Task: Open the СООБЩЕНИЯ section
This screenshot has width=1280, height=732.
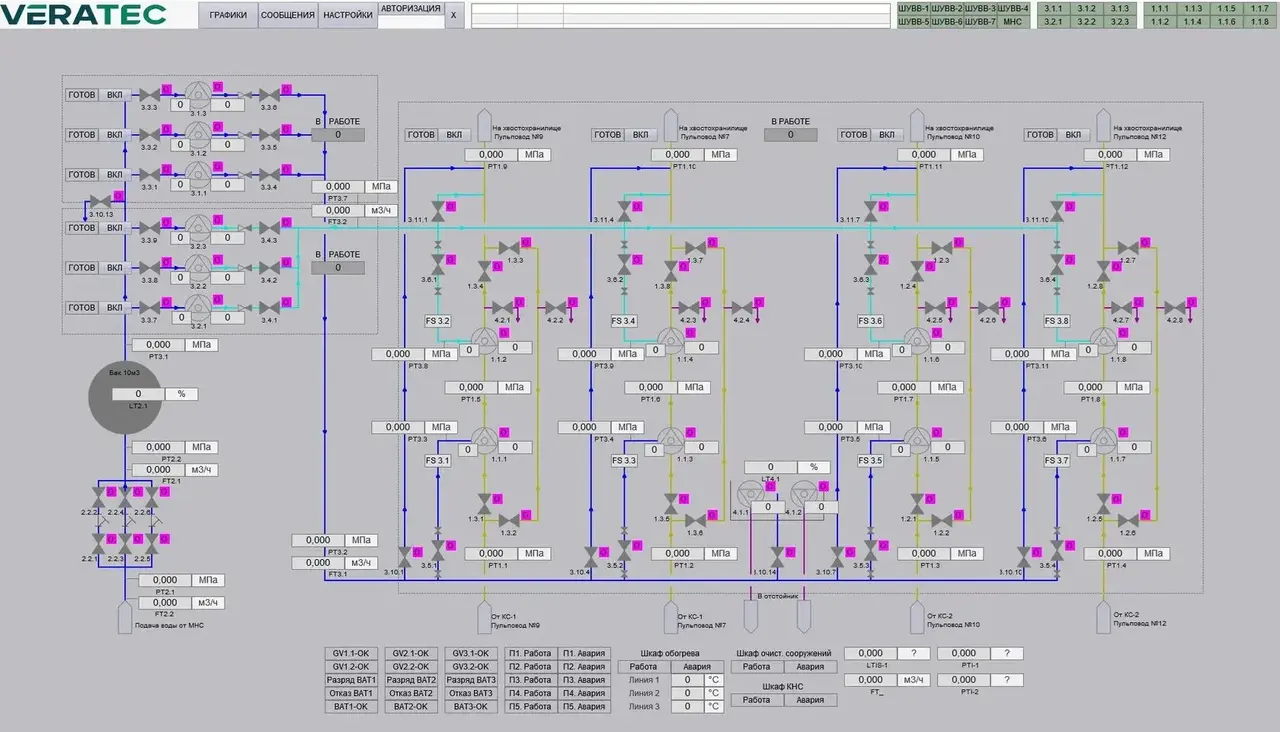Action: pyautogui.click(x=288, y=15)
